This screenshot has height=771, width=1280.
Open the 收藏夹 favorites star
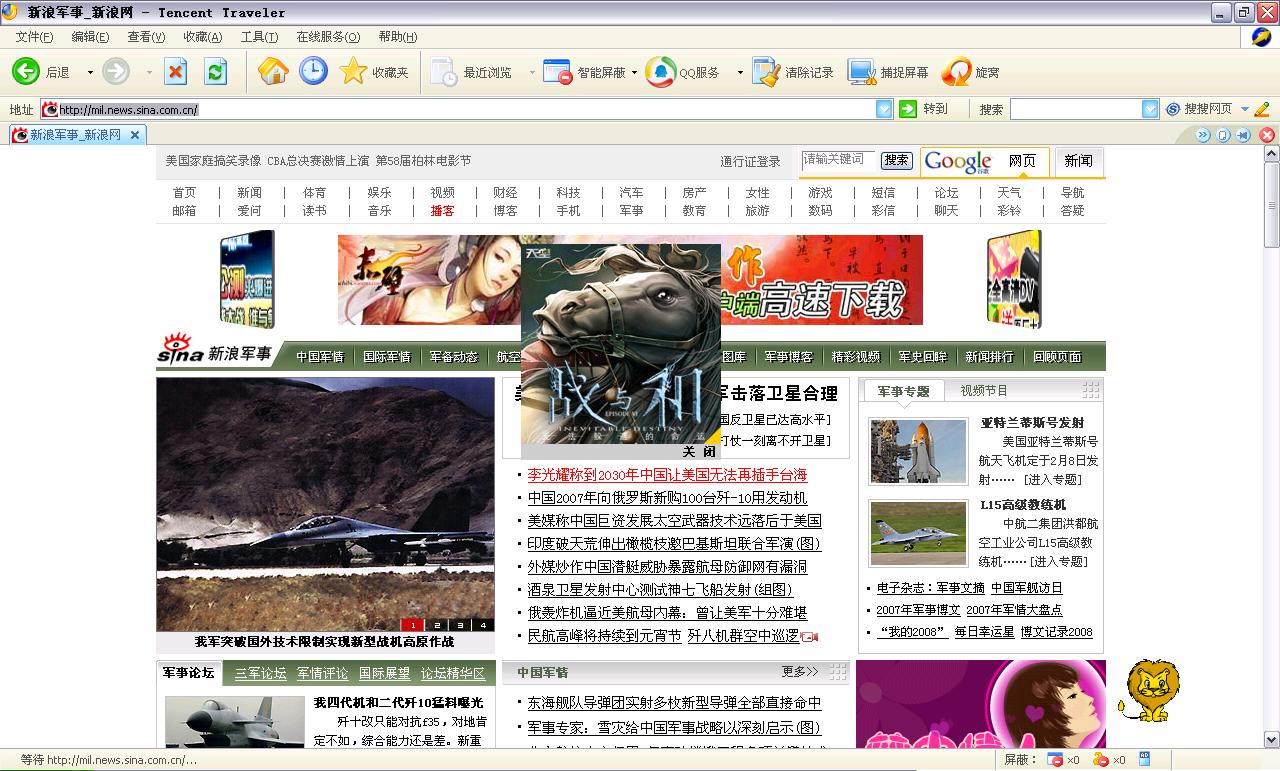coord(354,71)
